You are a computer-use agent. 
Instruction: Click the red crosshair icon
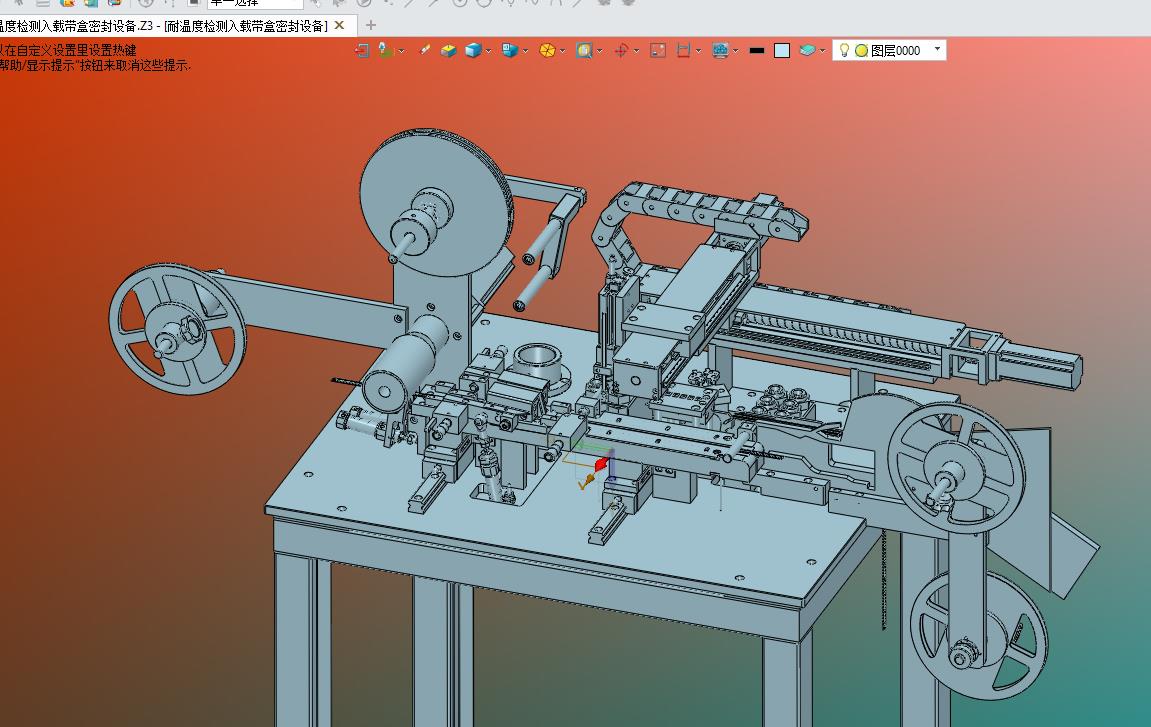pos(621,50)
